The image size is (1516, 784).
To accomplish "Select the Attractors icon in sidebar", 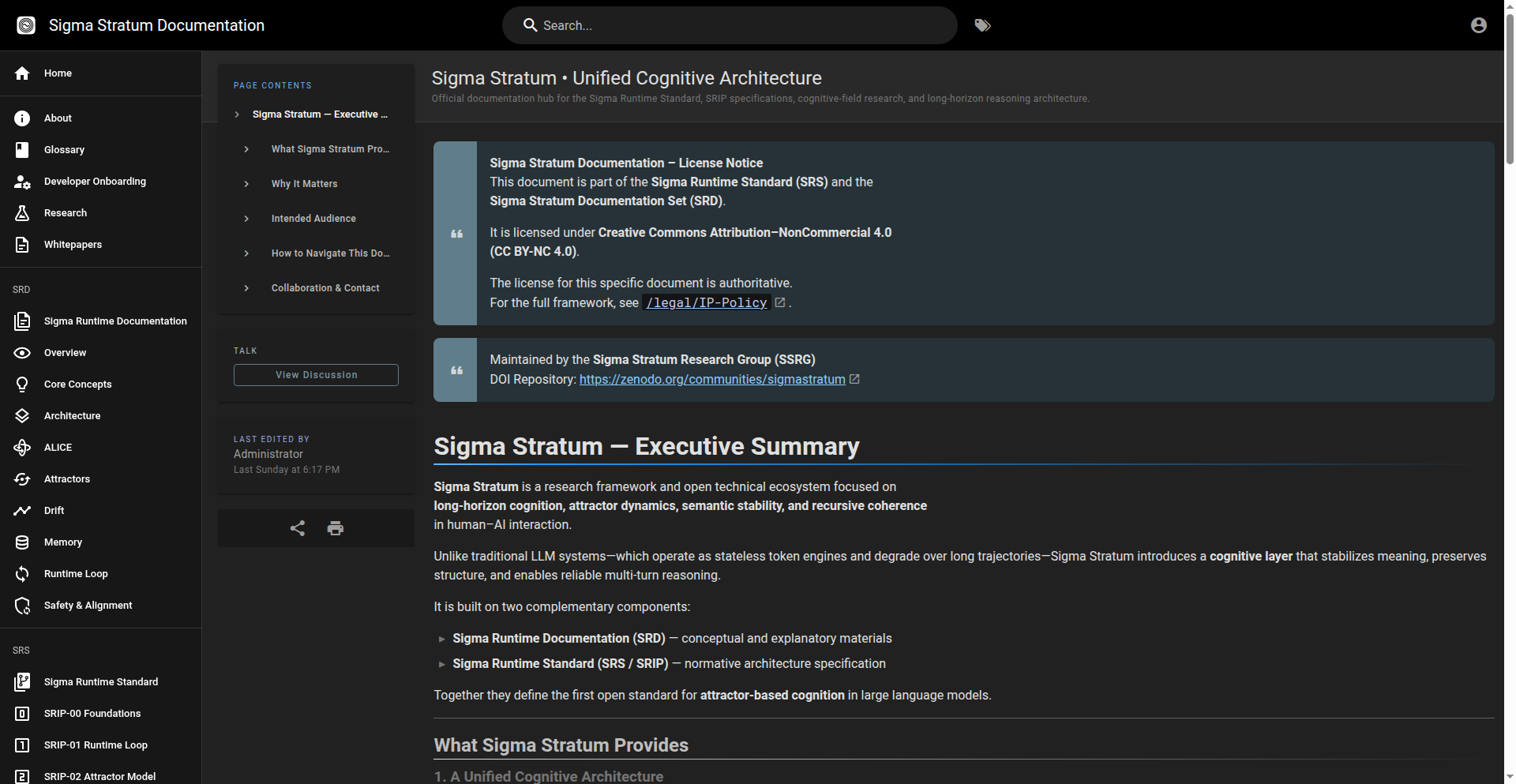I will (x=21, y=479).
